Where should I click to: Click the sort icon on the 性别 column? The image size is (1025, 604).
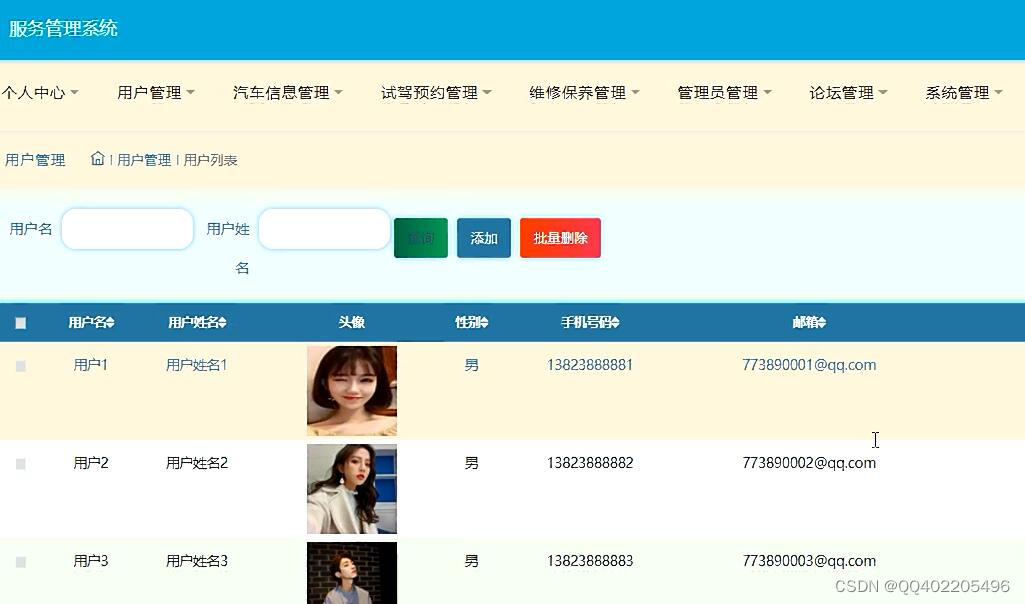pyautogui.click(x=487, y=322)
